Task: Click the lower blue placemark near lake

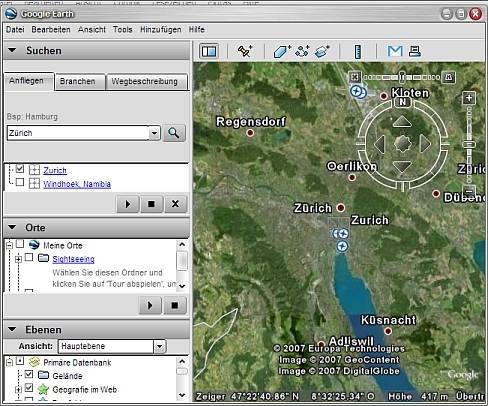Action: coord(342,247)
